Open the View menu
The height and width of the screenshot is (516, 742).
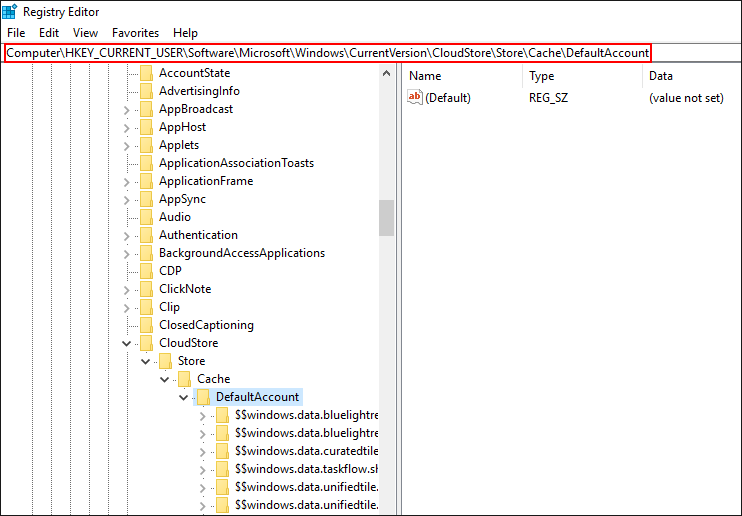coord(85,33)
